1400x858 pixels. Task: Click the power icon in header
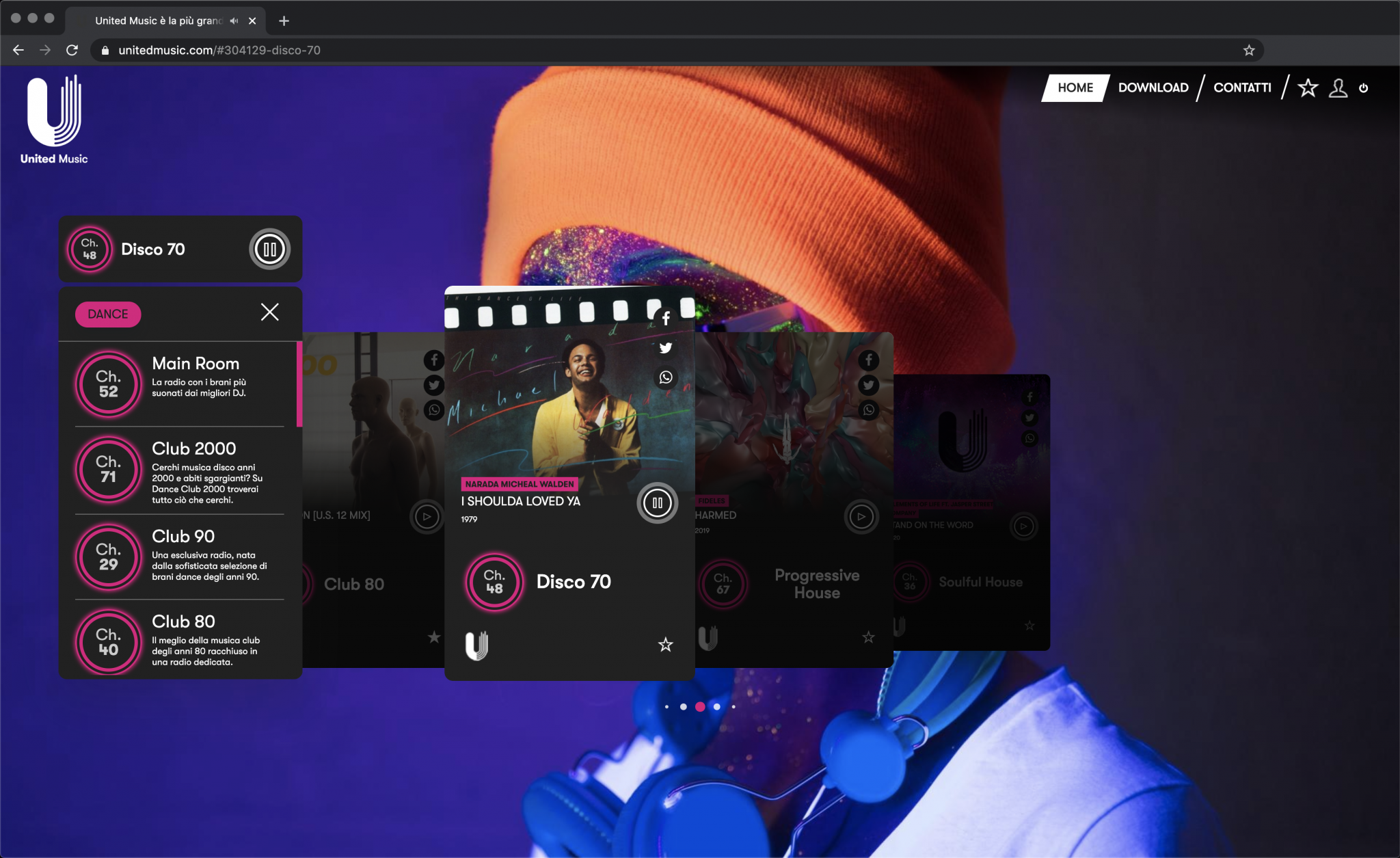[1364, 88]
